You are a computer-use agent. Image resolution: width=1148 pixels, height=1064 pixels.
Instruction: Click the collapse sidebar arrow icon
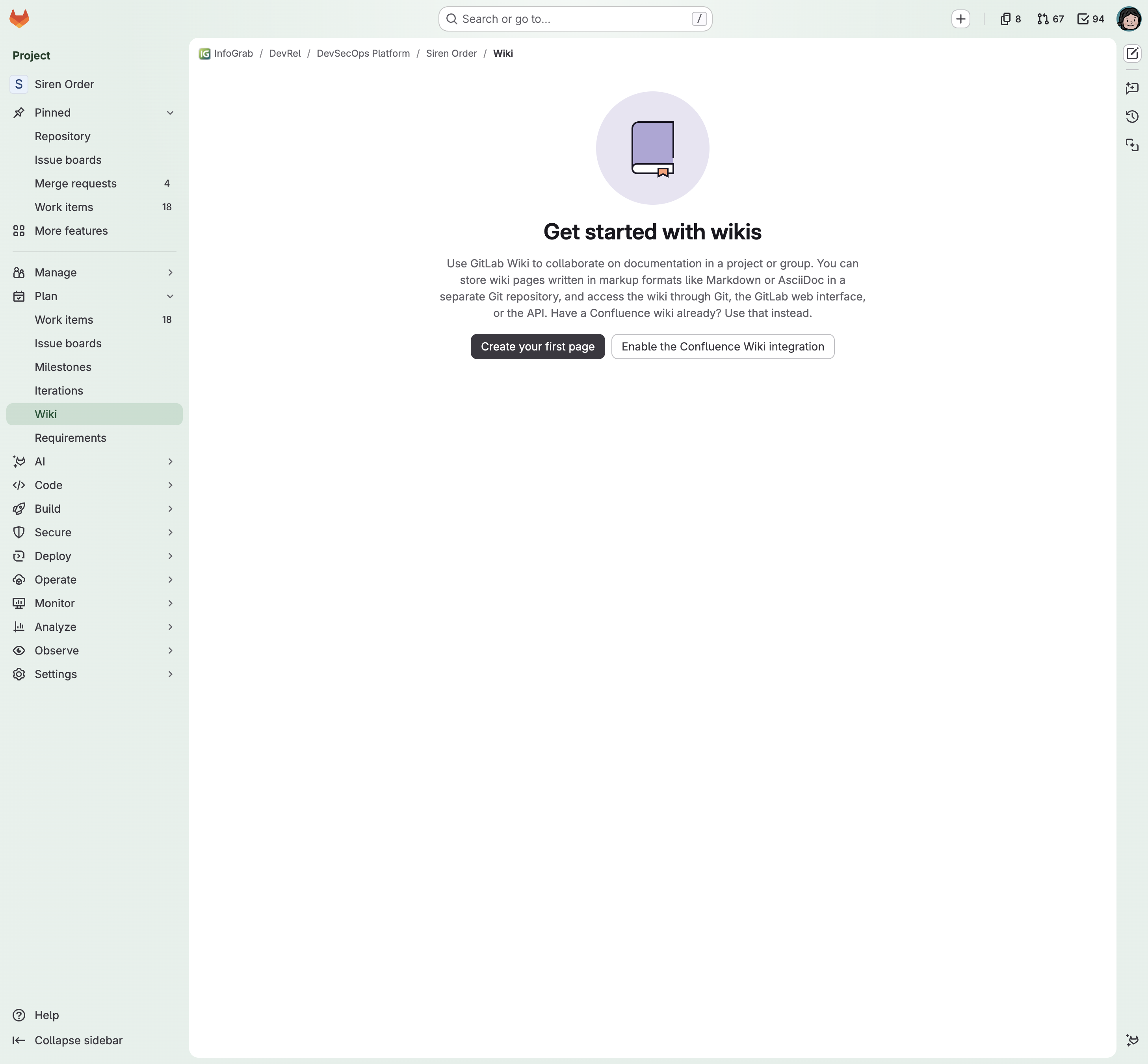pyautogui.click(x=19, y=1040)
